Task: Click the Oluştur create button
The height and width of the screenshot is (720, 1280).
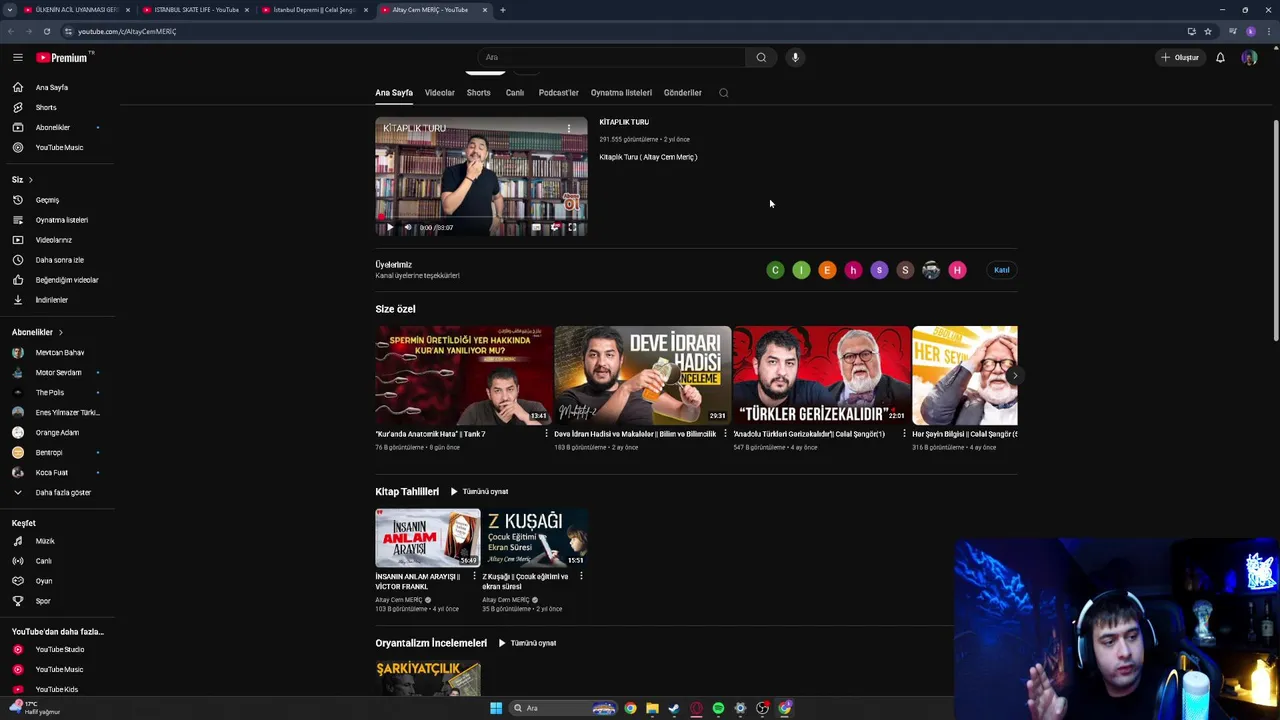Action: click(x=1179, y=57)
